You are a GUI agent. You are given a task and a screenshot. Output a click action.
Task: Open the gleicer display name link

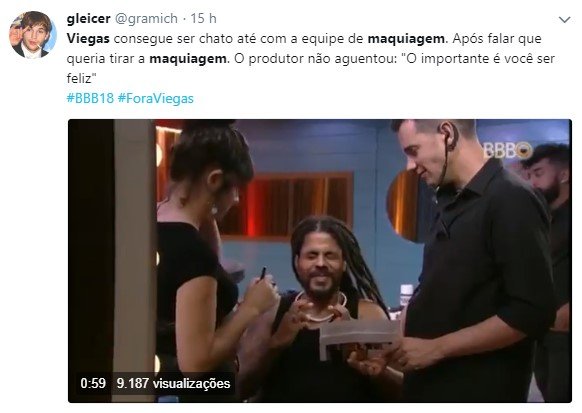[88, 18]
